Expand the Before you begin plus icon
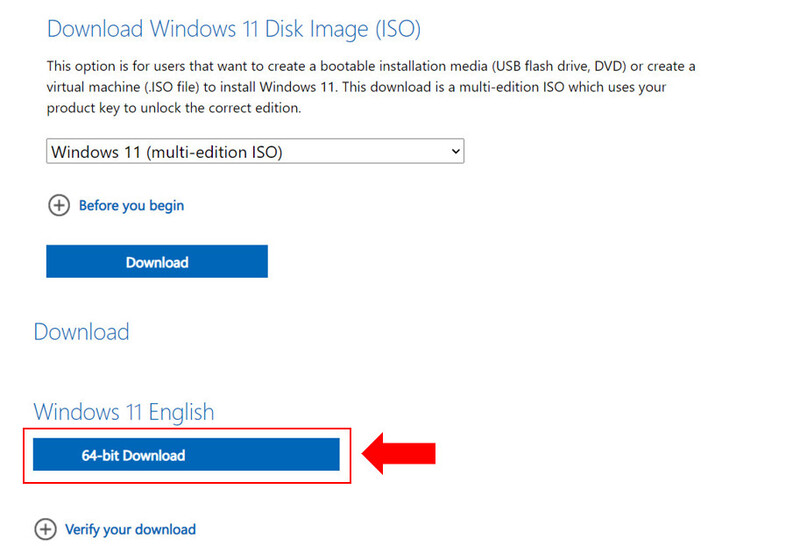 tap(59, 206)
